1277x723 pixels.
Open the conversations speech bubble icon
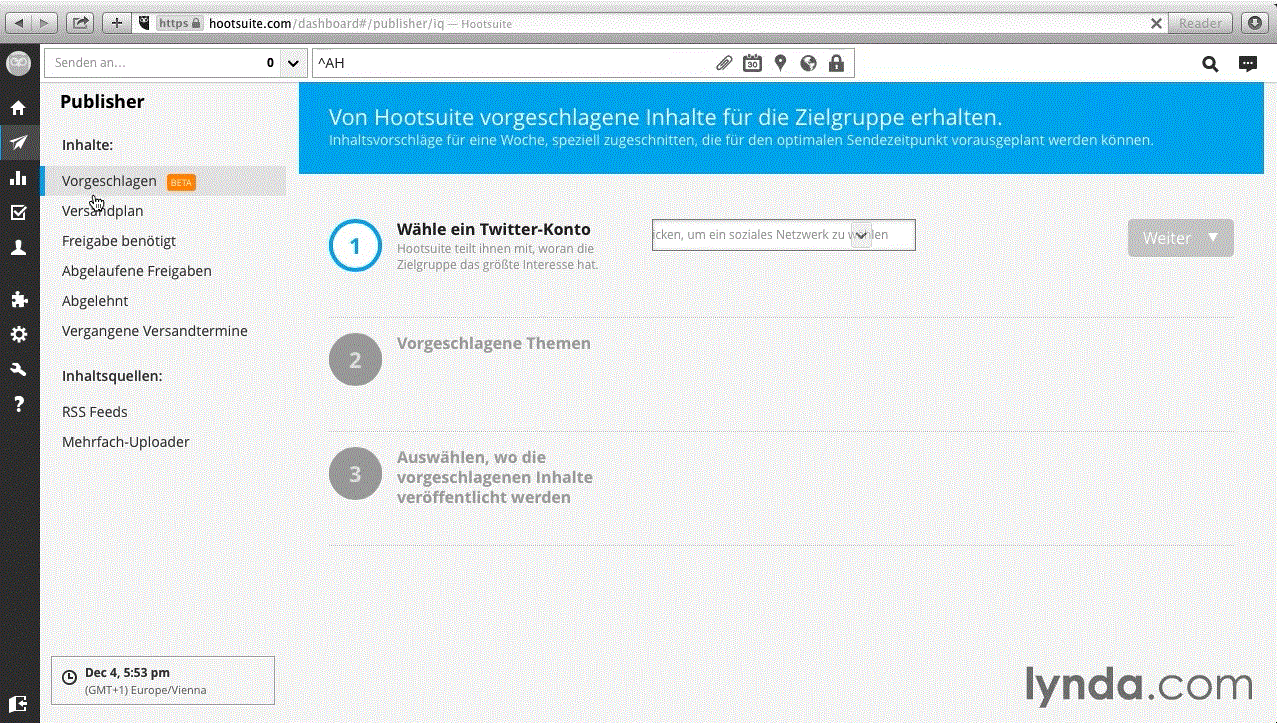(1248, 64)
